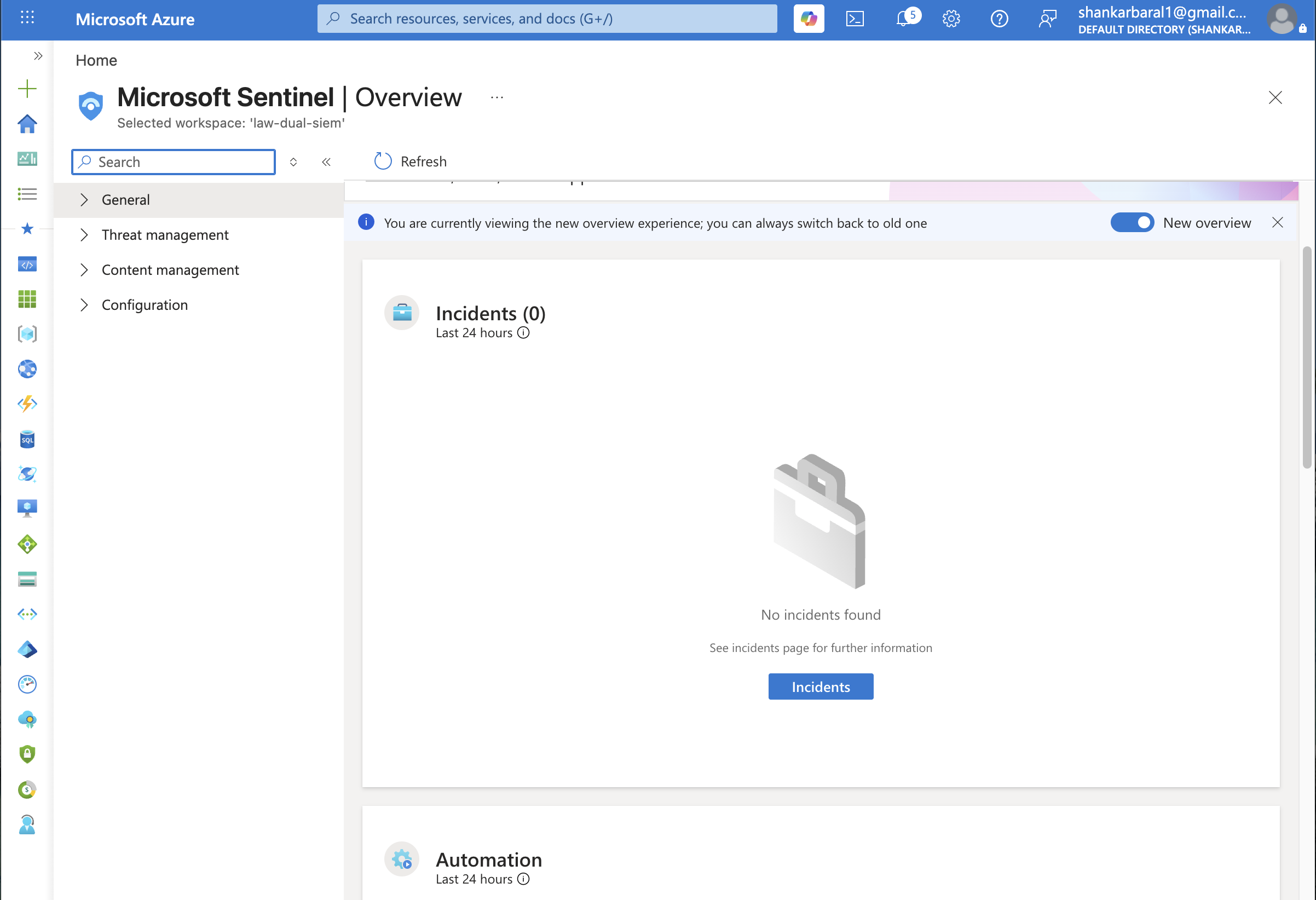Expand the Content management group
Image resolution: width=1316 pixels, height=900 pixels.
pos(198,270)
